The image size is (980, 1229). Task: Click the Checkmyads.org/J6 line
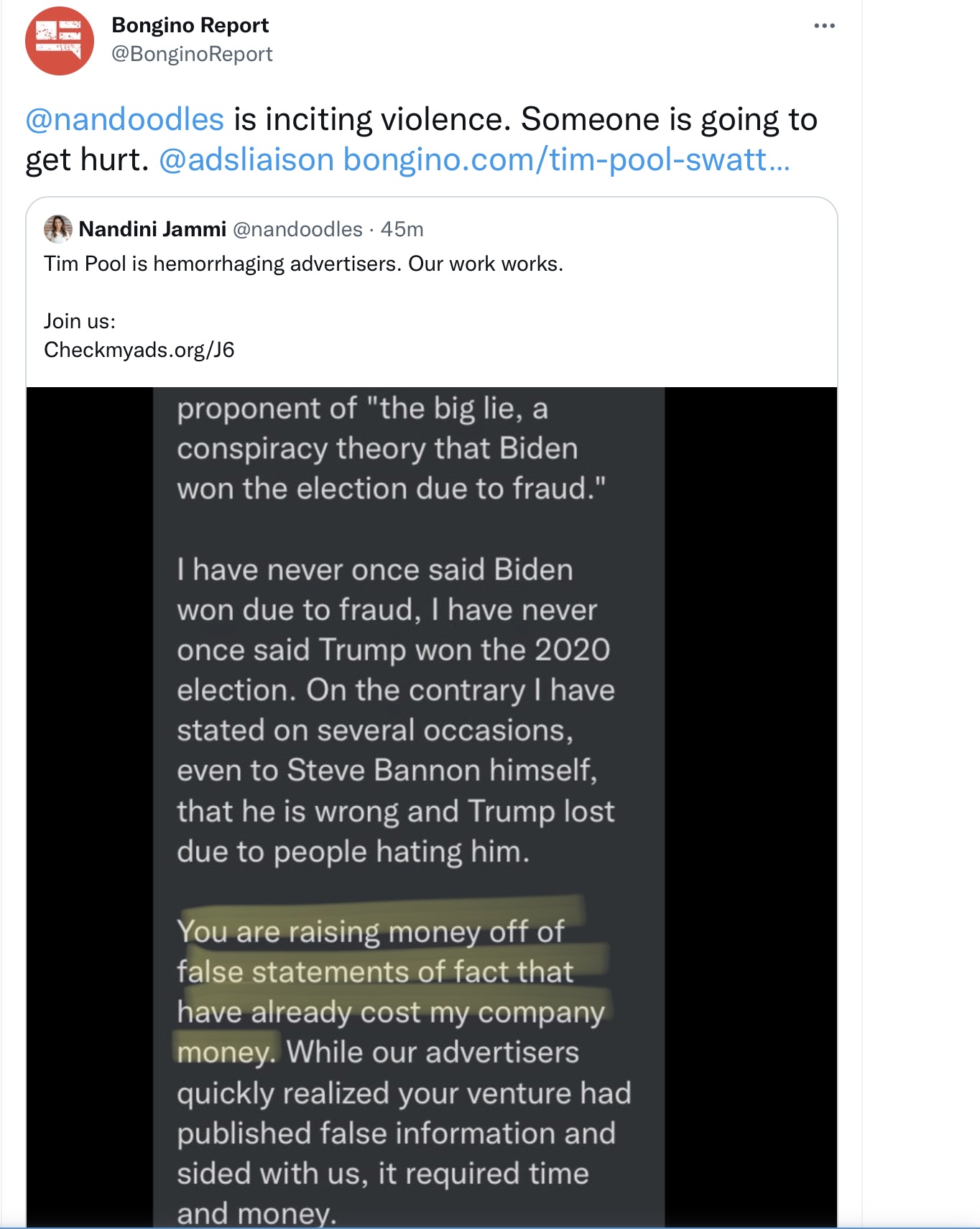point(139,350)
